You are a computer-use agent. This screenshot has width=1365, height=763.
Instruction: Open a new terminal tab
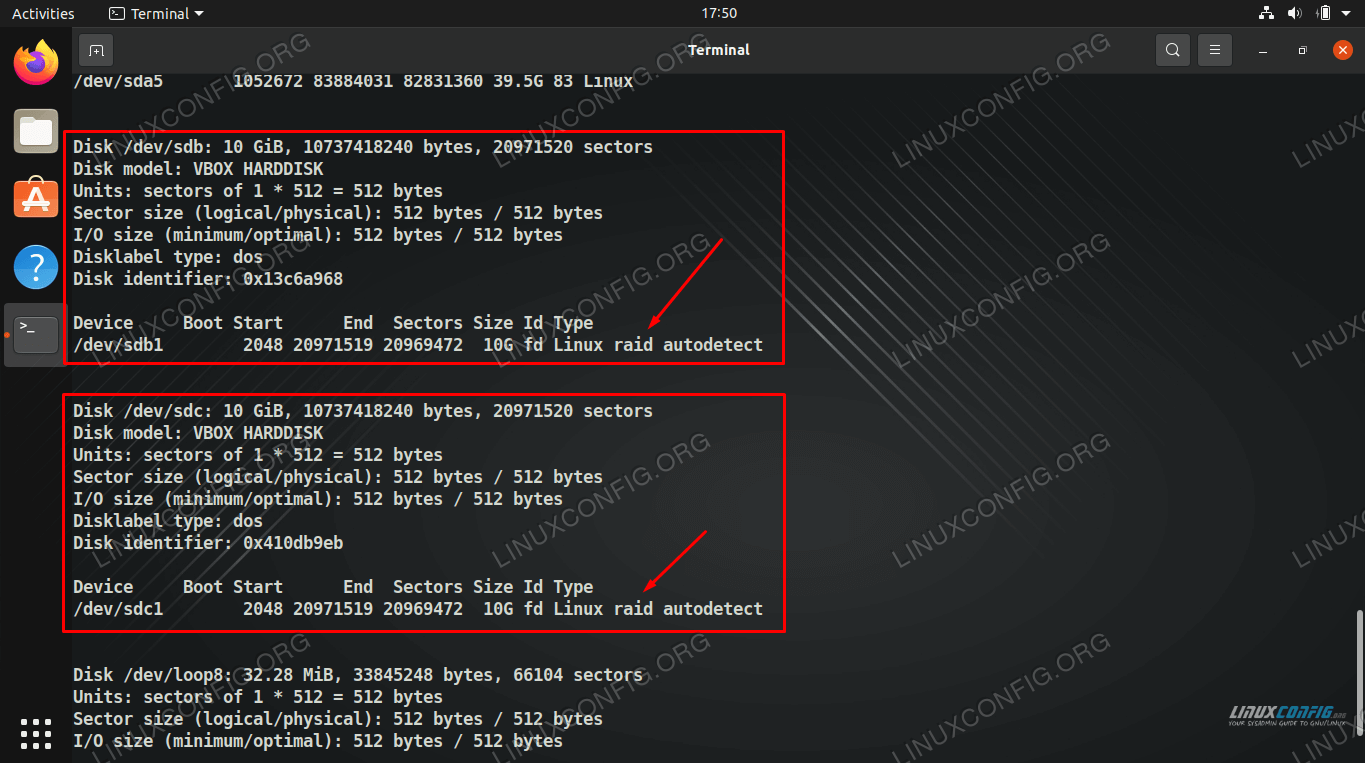pos(95,49)
